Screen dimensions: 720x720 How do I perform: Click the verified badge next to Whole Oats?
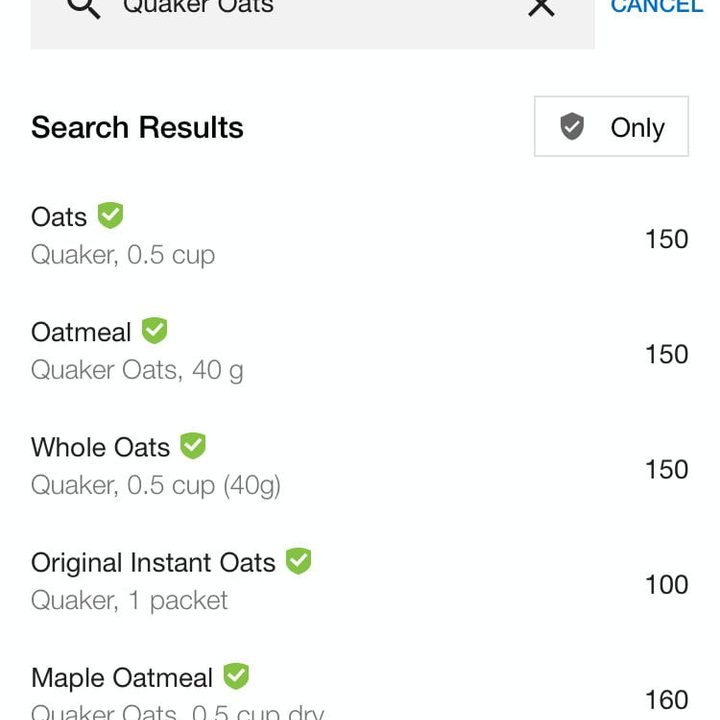coord(193,445)
